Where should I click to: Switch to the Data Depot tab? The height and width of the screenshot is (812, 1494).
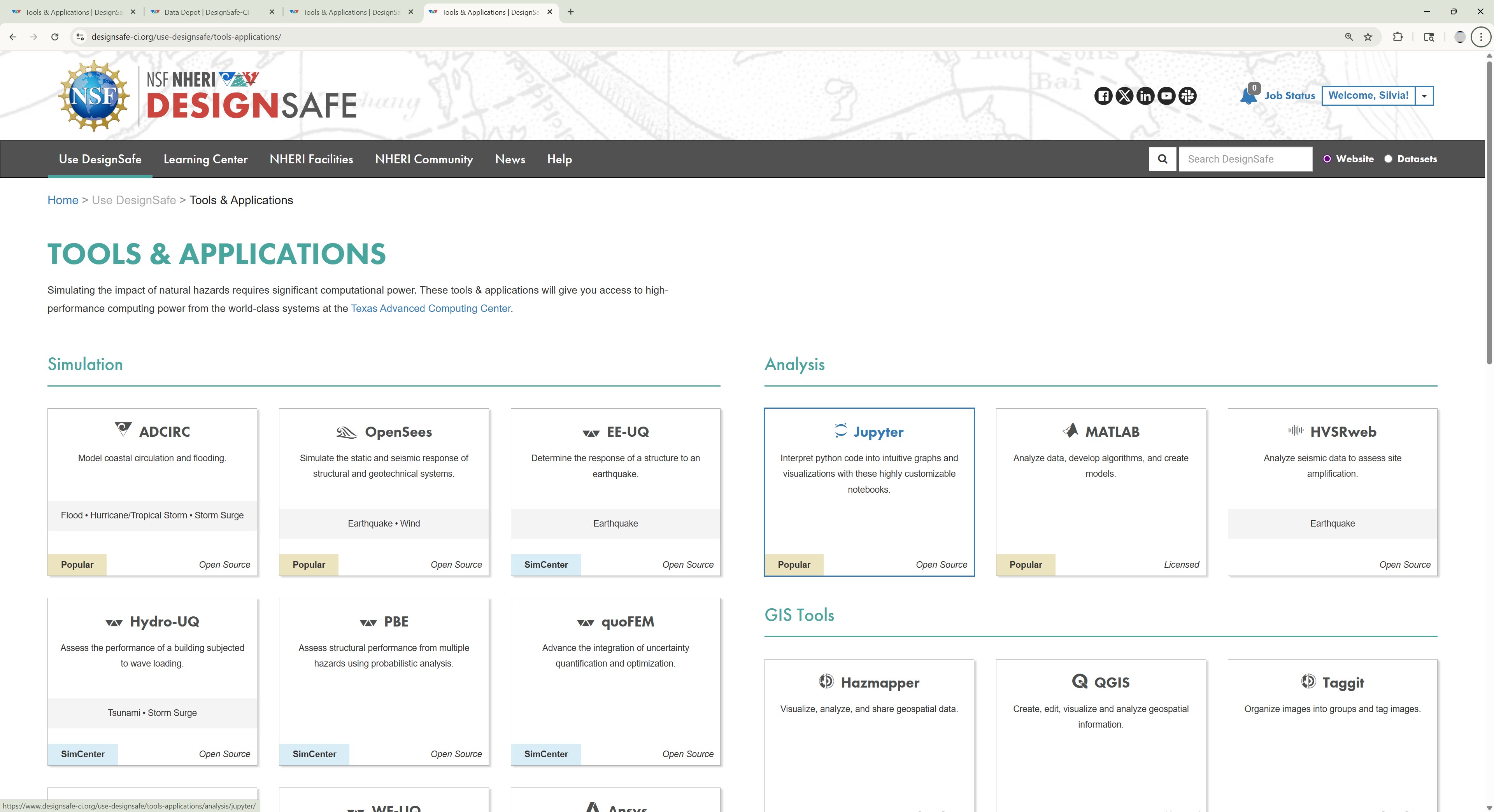coord(207,12)
